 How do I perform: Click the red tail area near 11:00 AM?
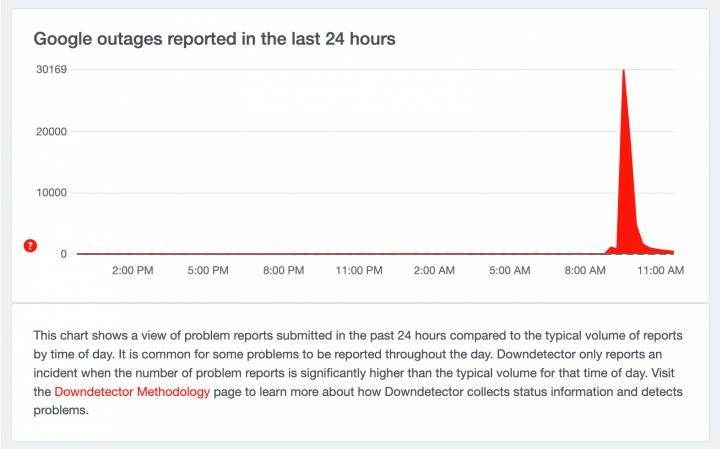(x=655, y=250)
